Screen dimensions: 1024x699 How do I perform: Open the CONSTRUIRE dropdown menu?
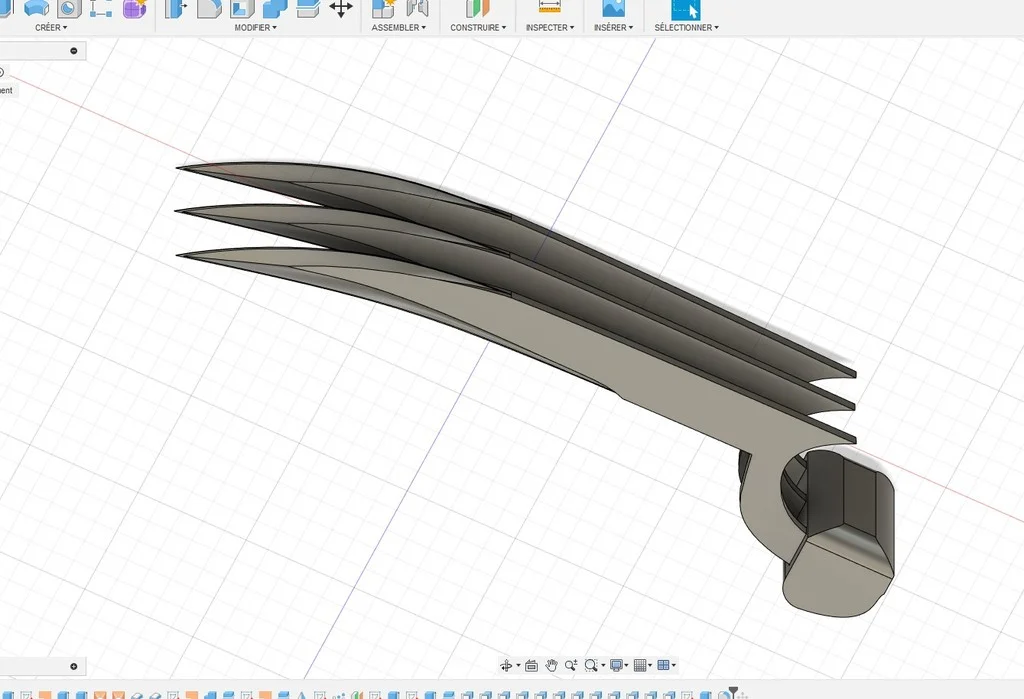[x=478, y=27]
